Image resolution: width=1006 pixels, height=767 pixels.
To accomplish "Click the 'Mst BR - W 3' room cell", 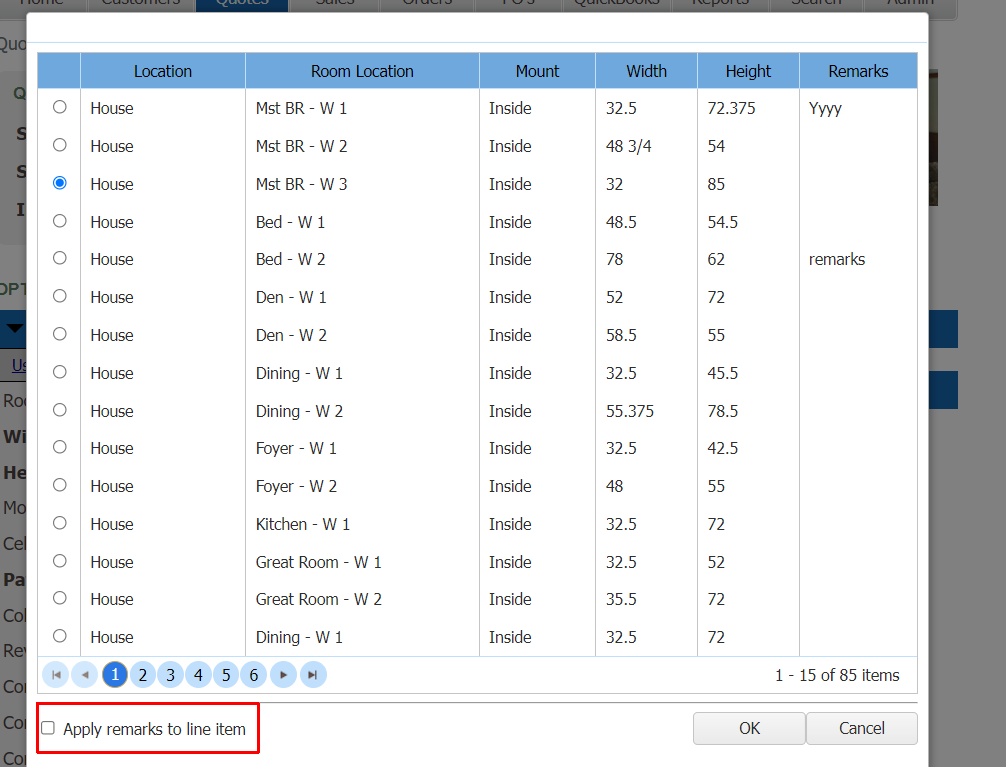I will point(362,184).
